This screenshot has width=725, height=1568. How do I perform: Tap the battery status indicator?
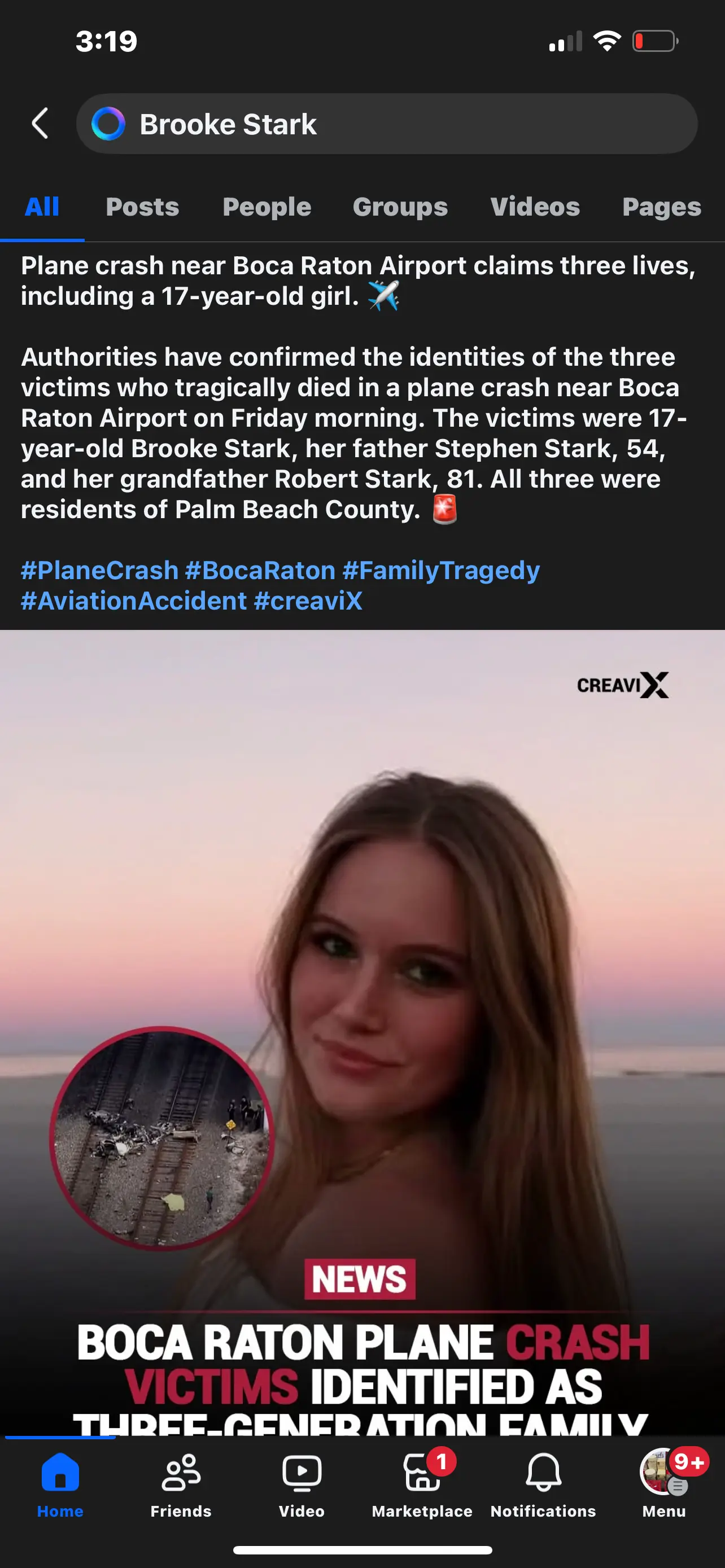point(655,41)
